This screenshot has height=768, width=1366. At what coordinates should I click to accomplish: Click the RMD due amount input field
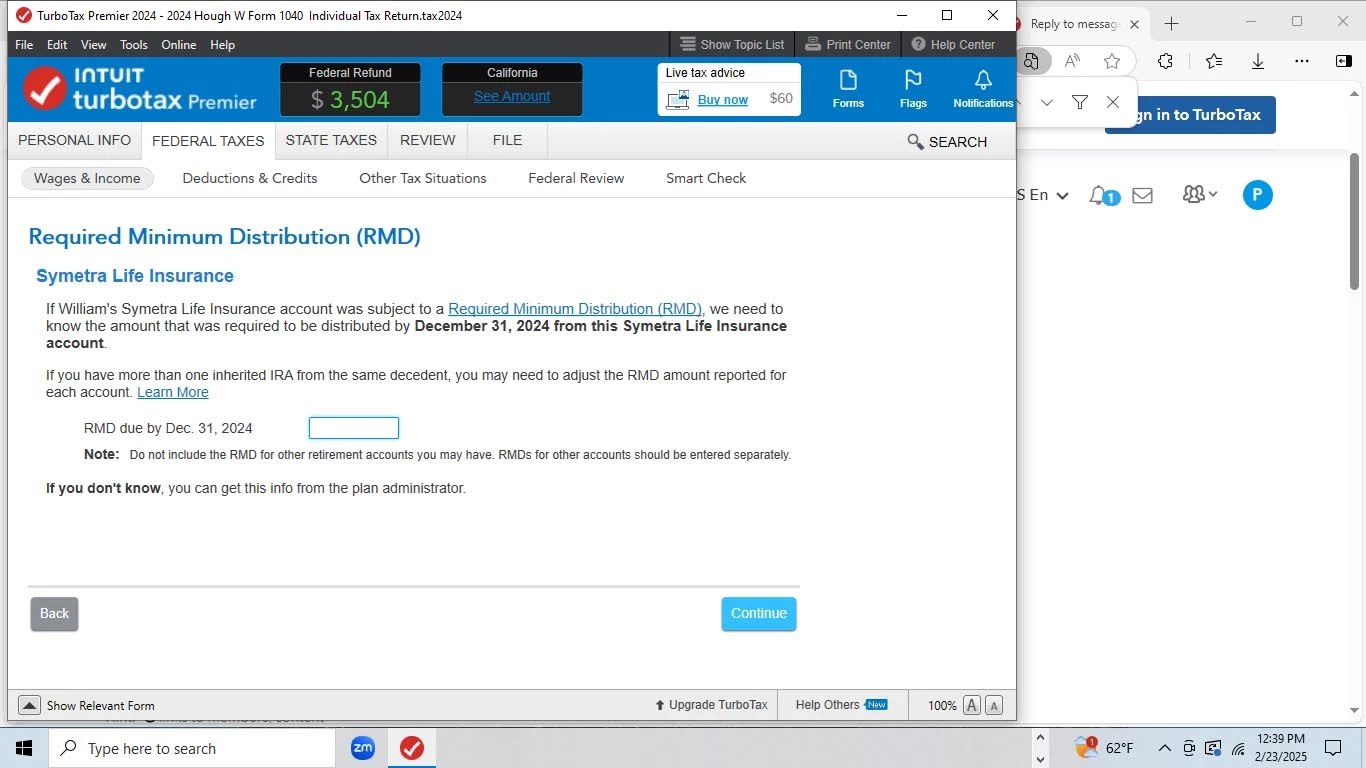tap(354, 428)
